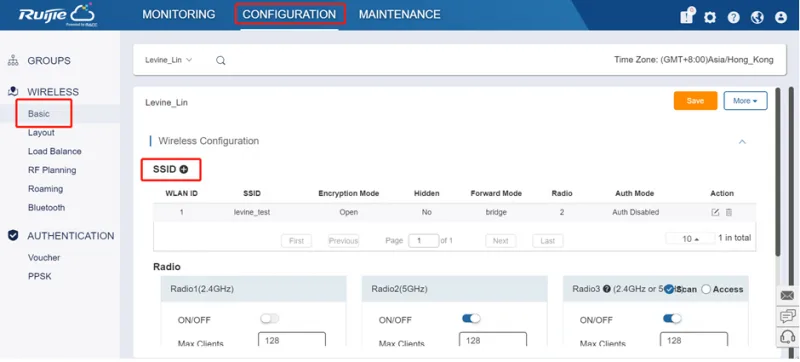Open the RF Planning menu item
Image resolution: width=800 pixels, height=362 pixels.
[52, 170]
